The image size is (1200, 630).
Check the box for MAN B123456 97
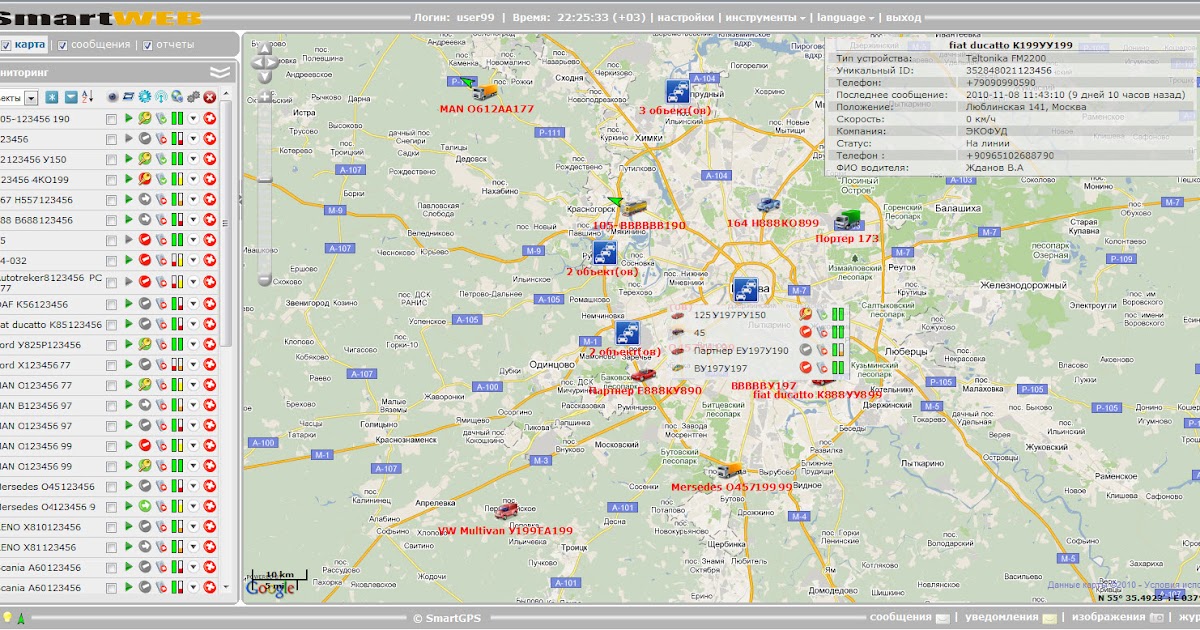coord(111,407)
